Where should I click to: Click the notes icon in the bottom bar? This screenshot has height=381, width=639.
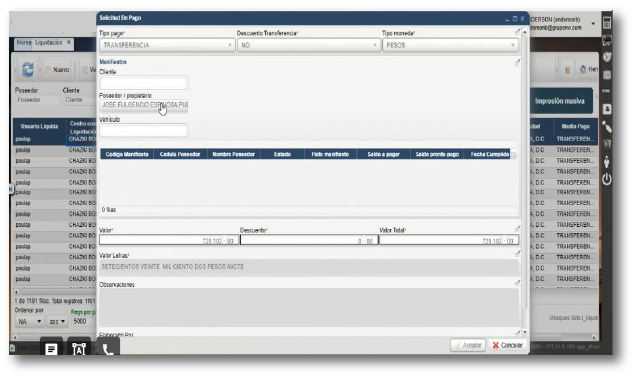(51, 349)
